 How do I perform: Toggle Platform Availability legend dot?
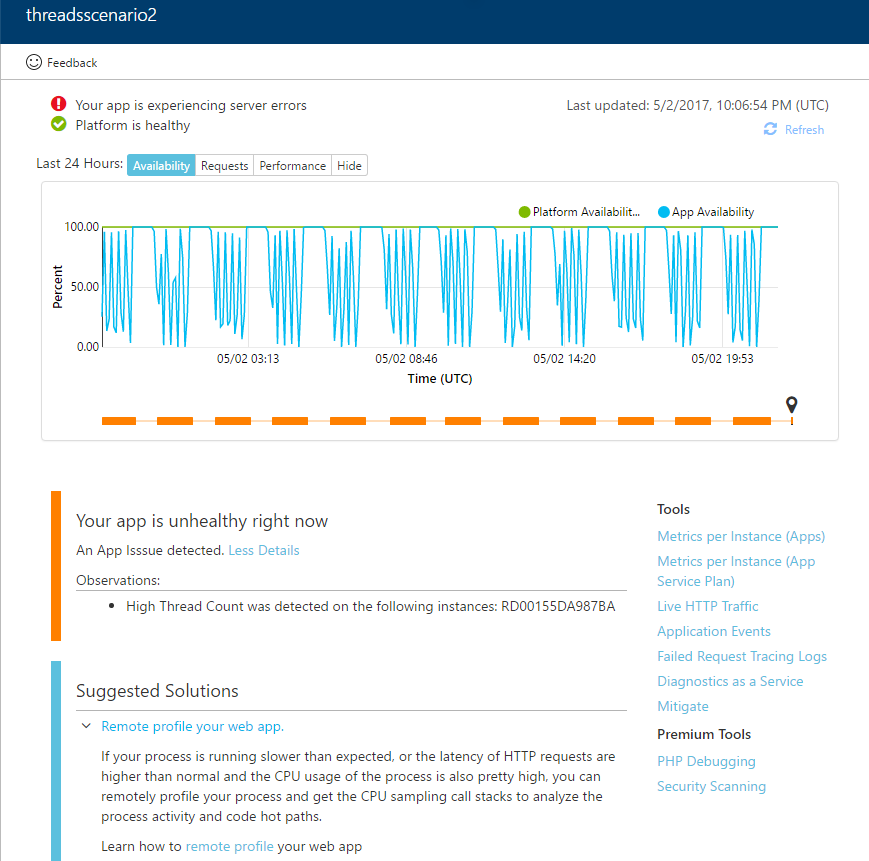coord(524,212)
